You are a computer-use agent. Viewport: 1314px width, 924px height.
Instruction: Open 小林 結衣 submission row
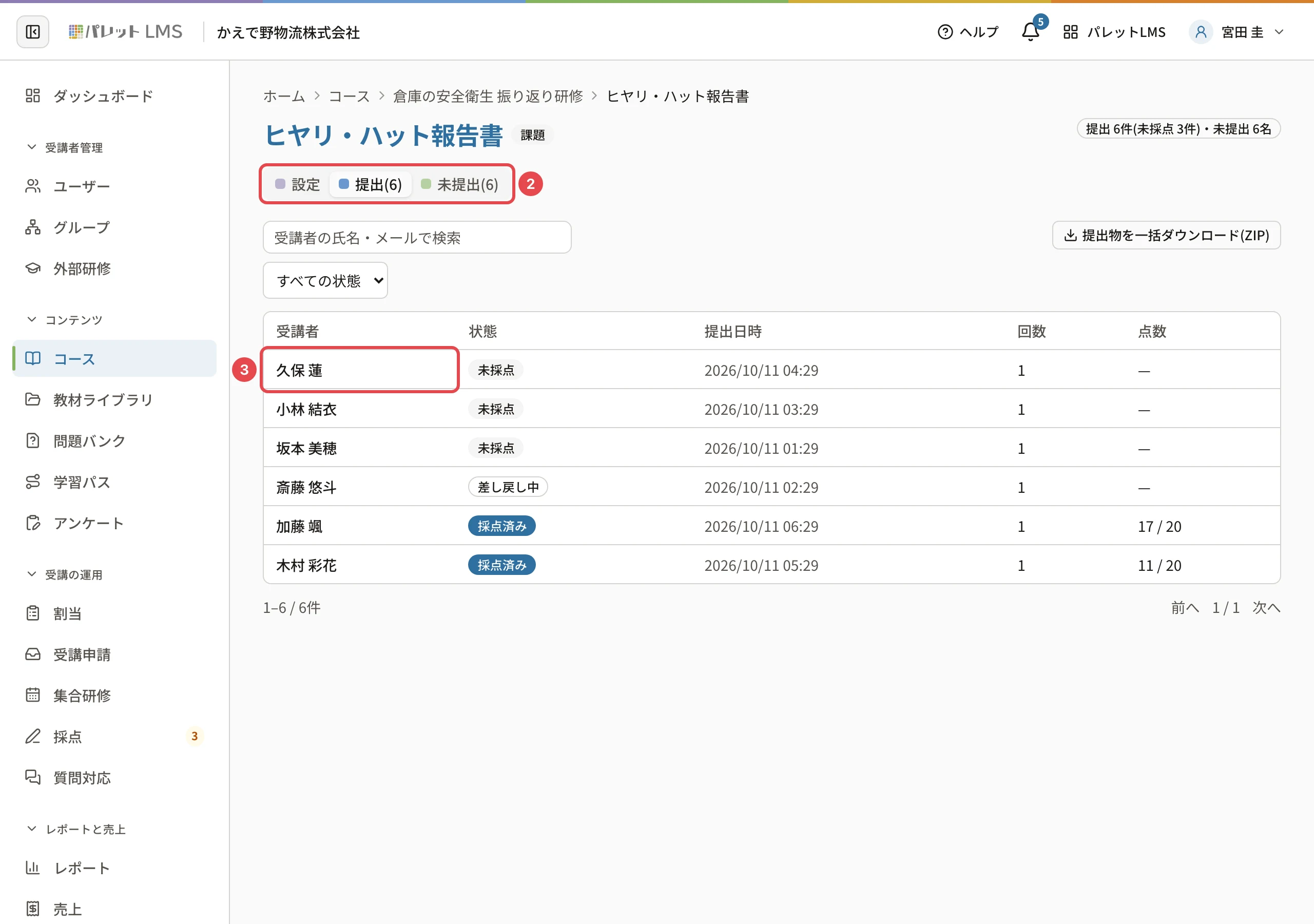point(771,409)
